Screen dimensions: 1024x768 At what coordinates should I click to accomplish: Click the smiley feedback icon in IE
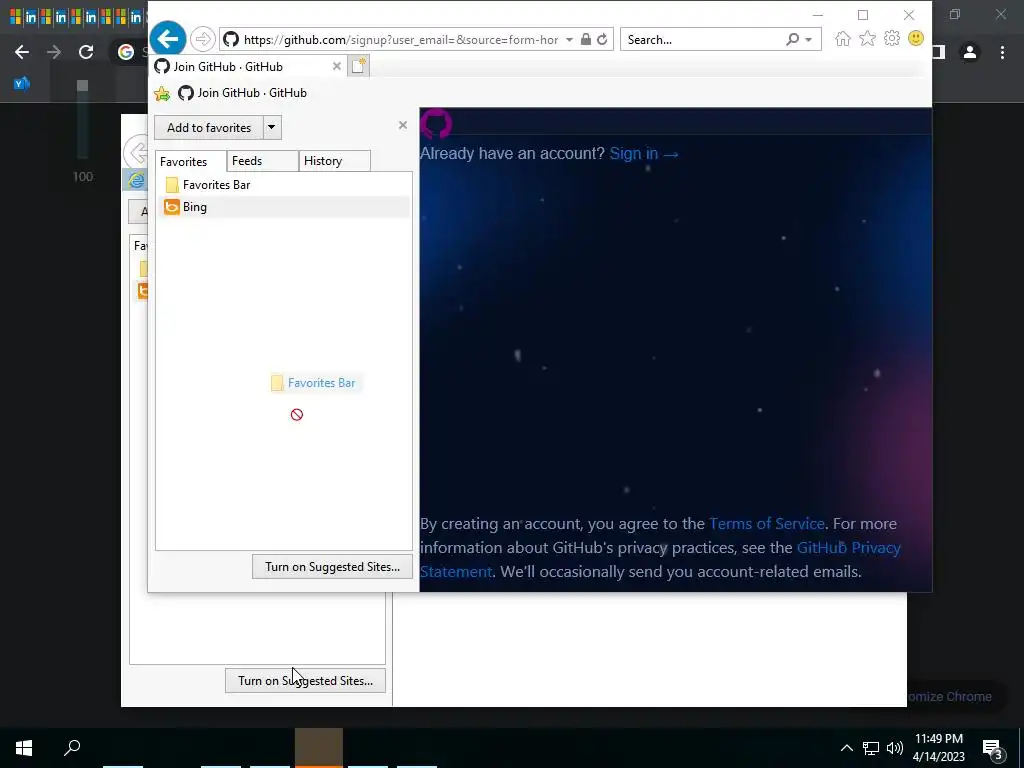point(916,39)
